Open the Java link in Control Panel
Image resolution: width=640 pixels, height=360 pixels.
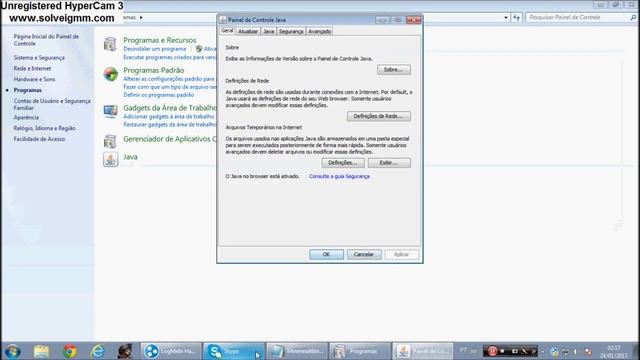click(130, 157)
